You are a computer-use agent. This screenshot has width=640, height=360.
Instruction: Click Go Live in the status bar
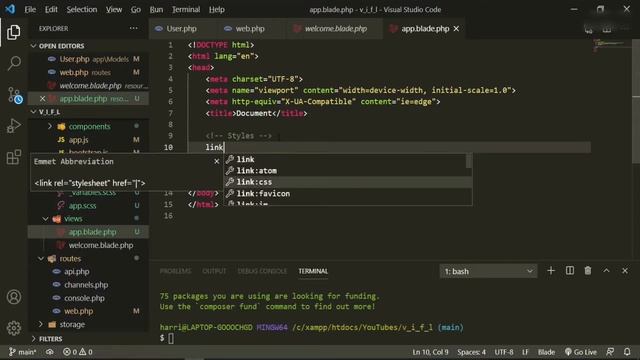[581, 352]
